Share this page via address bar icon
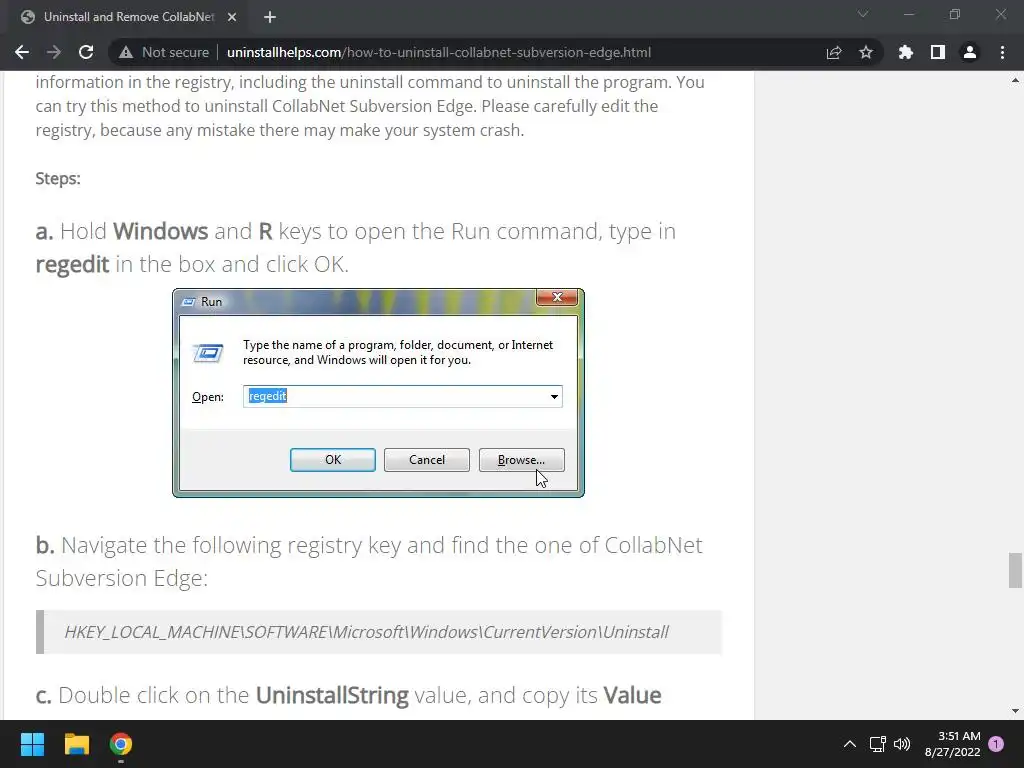 834,52
